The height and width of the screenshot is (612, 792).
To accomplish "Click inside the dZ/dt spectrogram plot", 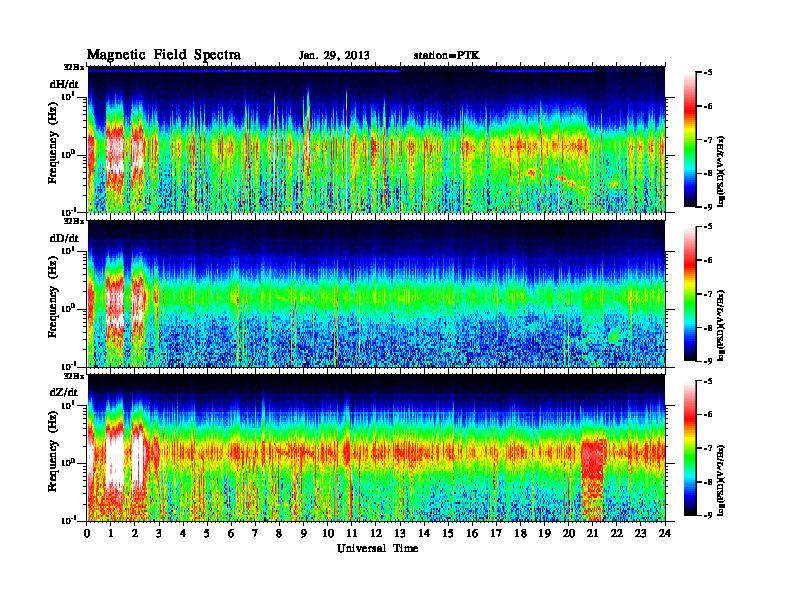I will click(376, 448).
